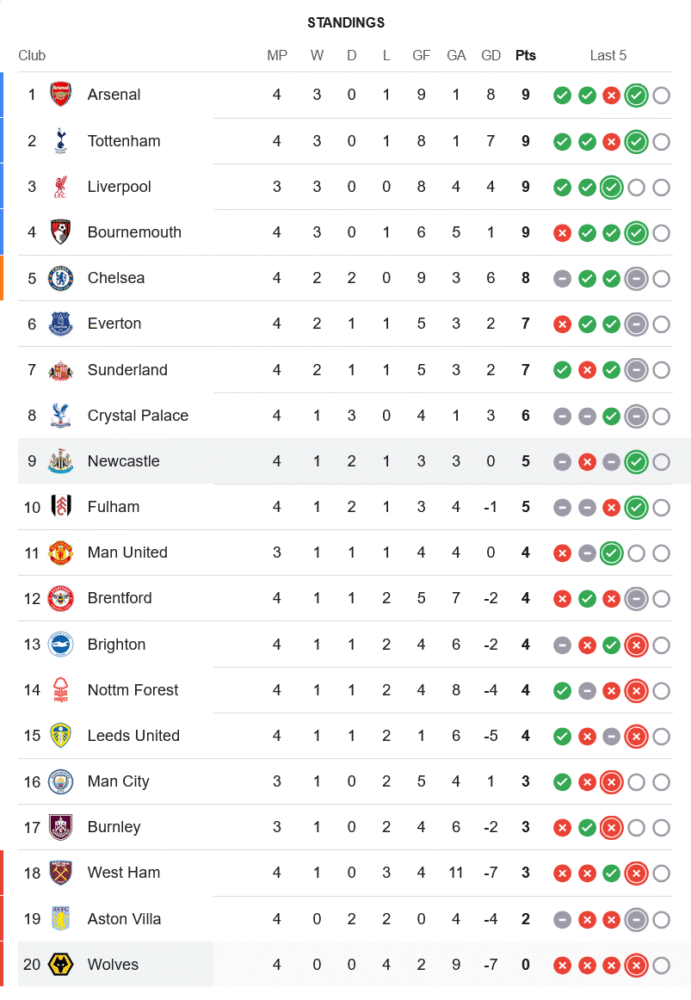Screen dimensions: 691x1000
Task: Click the Newcastle club crest
Action: coord(61,461)
